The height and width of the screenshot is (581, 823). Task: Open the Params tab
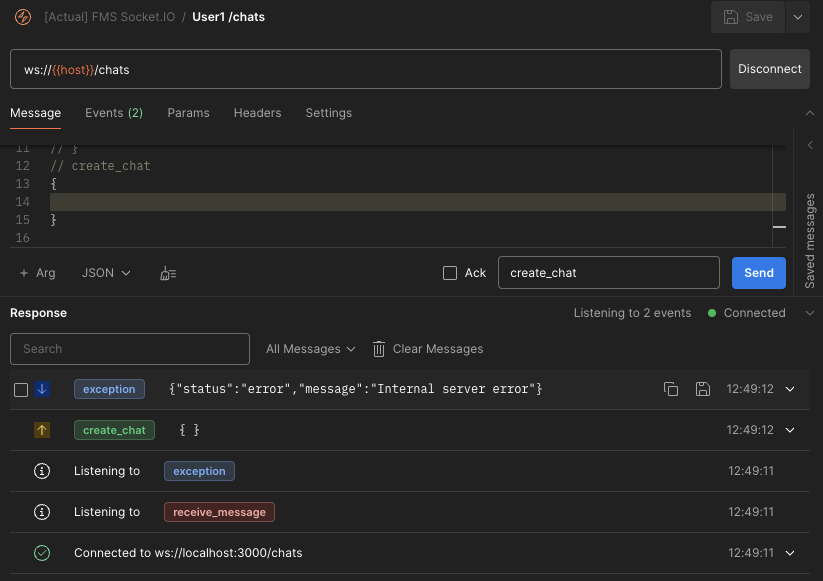(x=188, y=113)
